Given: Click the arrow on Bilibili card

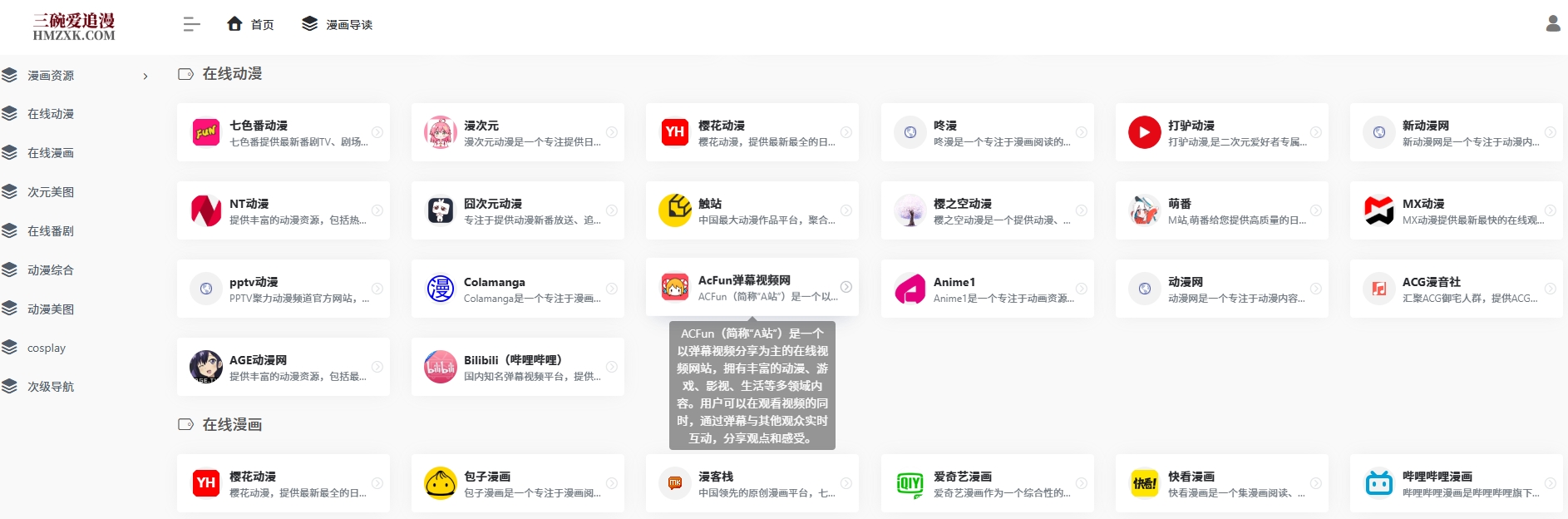Looking at the screenshot, I should (612, 367).
